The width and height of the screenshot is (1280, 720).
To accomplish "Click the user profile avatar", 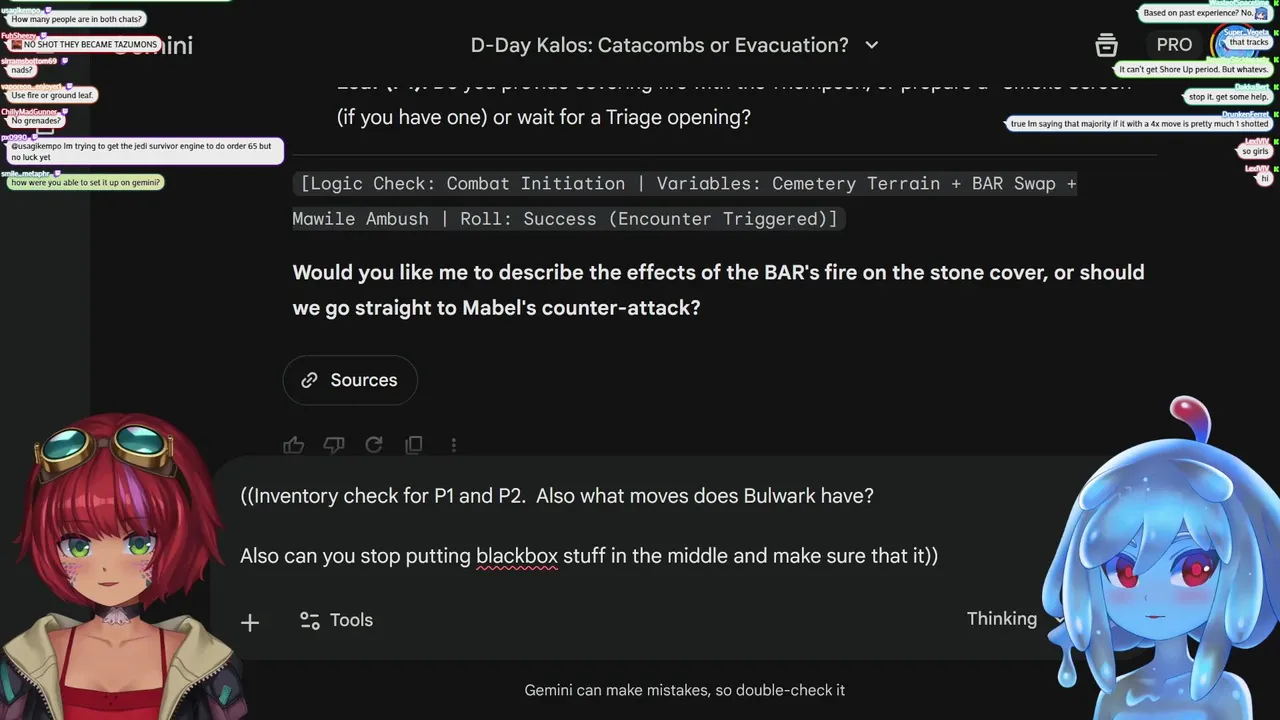I will pyautogui.click(x=1236, y=45).
